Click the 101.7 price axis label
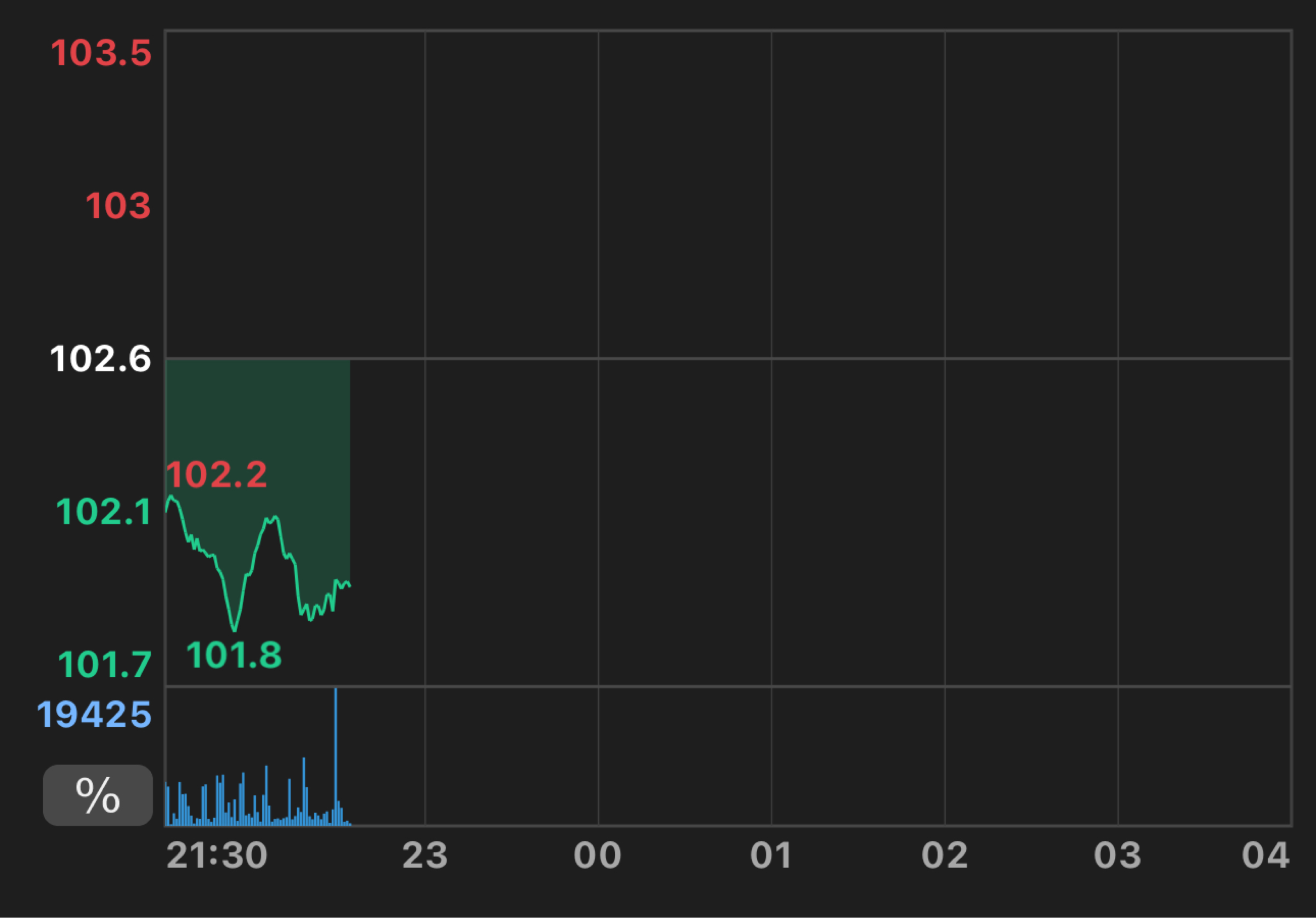This screenshot has height=918, width=1316. (x=105, y=665)
